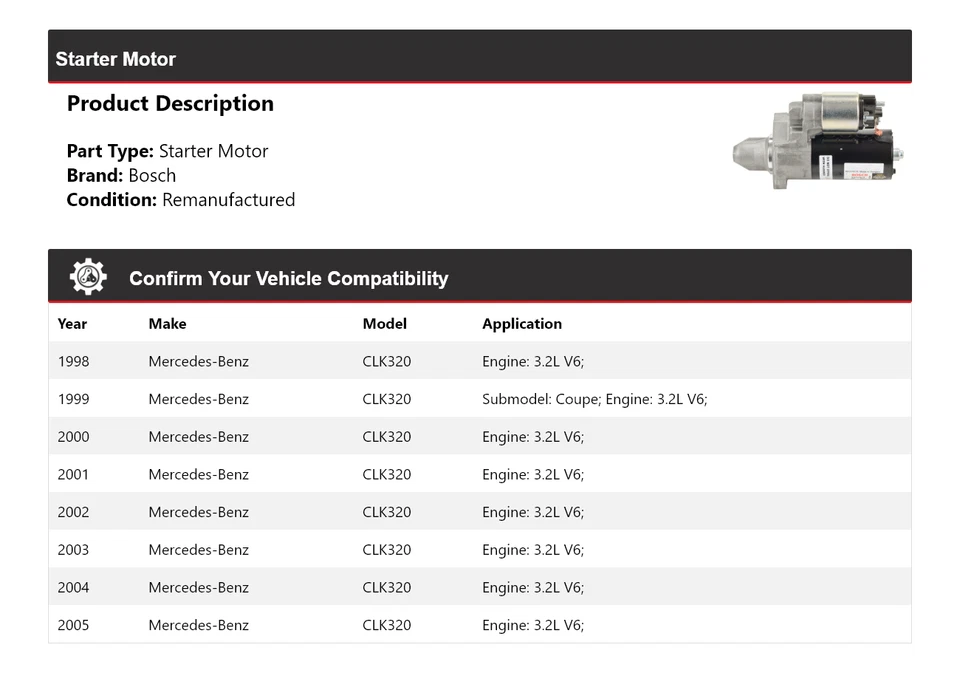960x673 pixels.
Task: Click the Application column header
Action: point(521,324)
